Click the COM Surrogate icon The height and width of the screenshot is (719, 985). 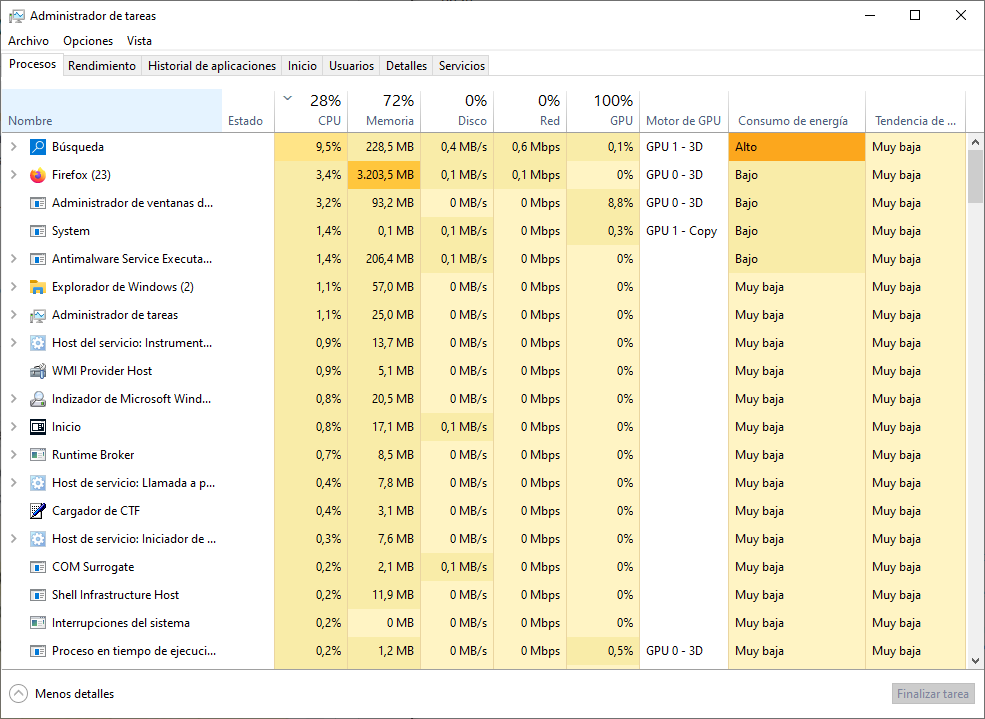38,567
